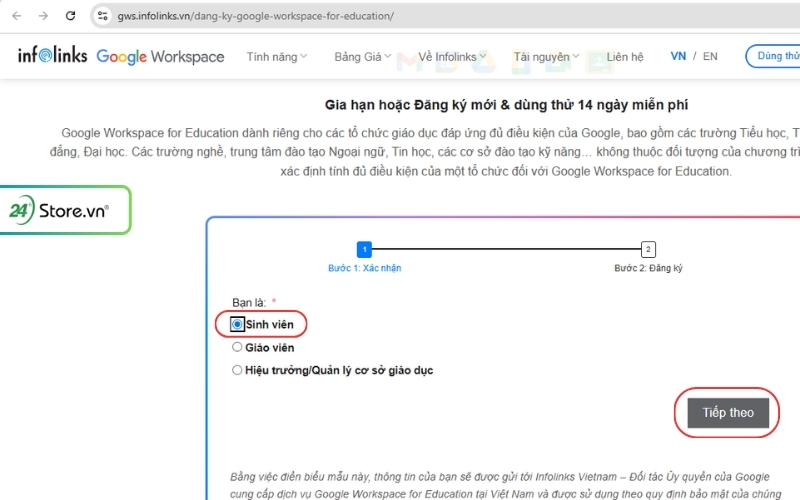Expand the Tính năng menu
Screen dimensions: 800x500
coord(277,57)
